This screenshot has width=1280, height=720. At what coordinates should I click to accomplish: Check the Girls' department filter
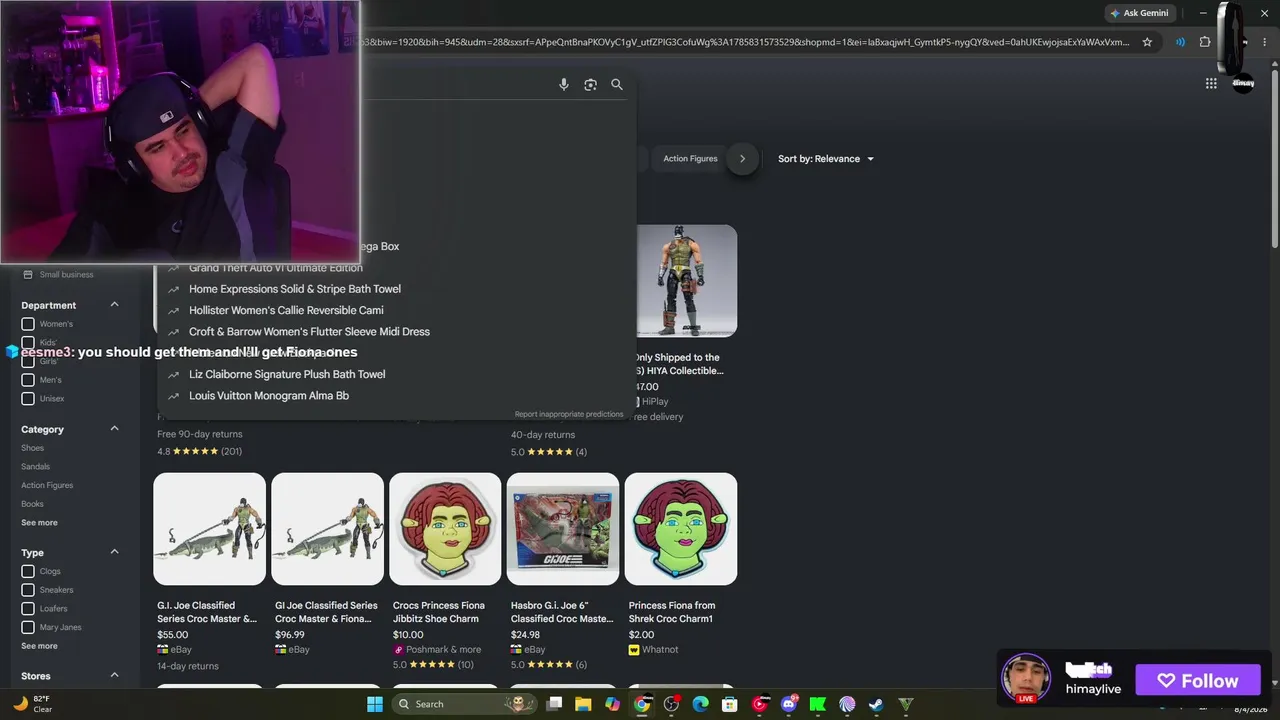[x=28, y=361]
